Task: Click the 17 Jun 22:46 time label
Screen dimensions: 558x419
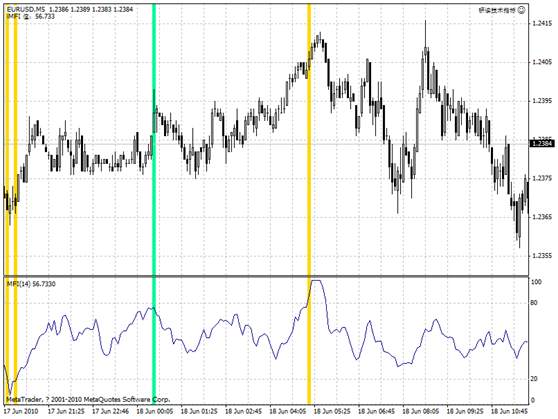Action: point(110,411)
